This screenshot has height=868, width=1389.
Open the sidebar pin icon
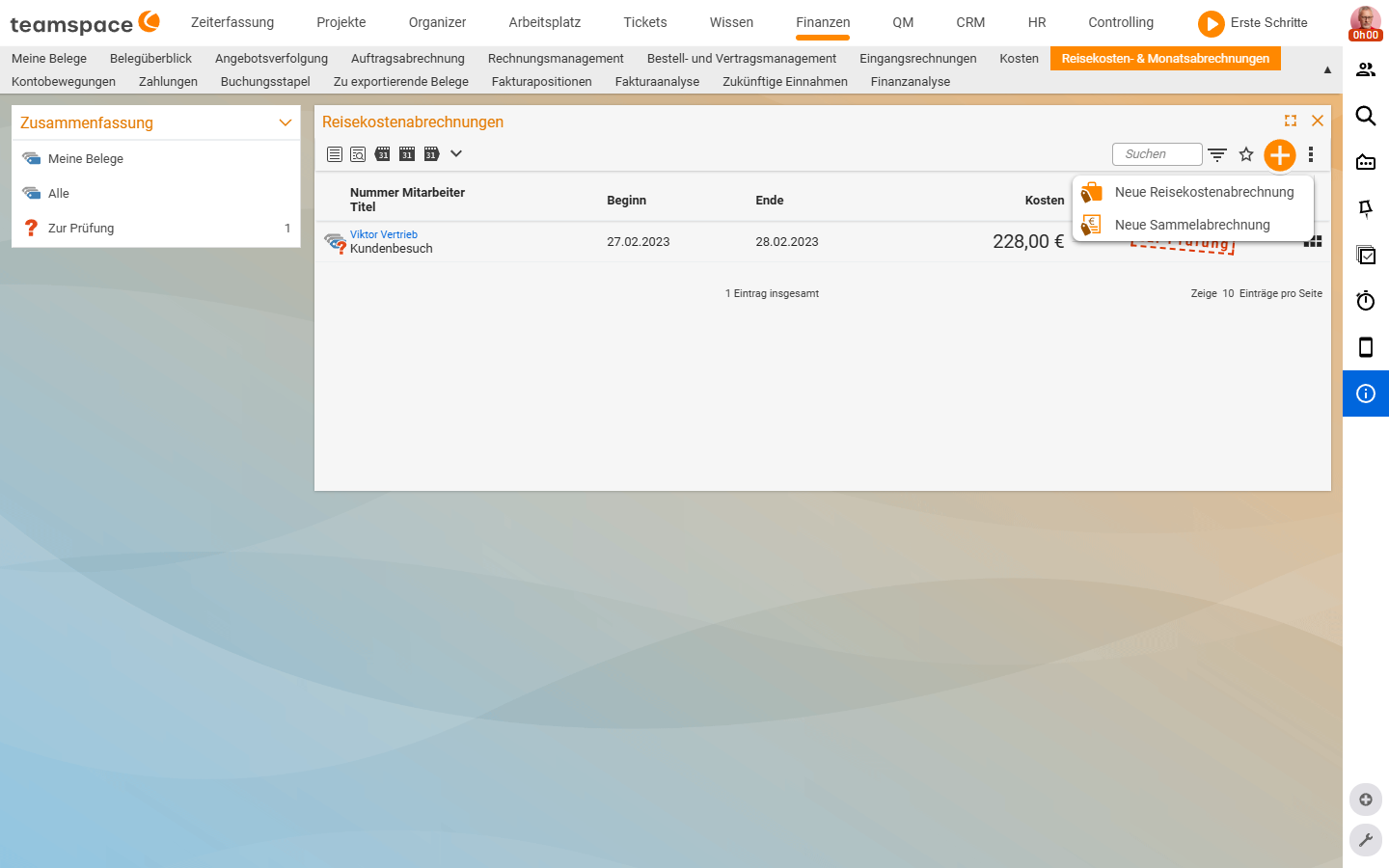click(x=1366, y=208)
